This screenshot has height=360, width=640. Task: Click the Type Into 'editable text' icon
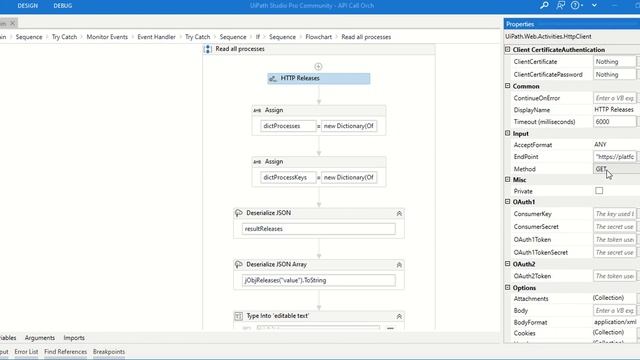[x=239, y=316]
